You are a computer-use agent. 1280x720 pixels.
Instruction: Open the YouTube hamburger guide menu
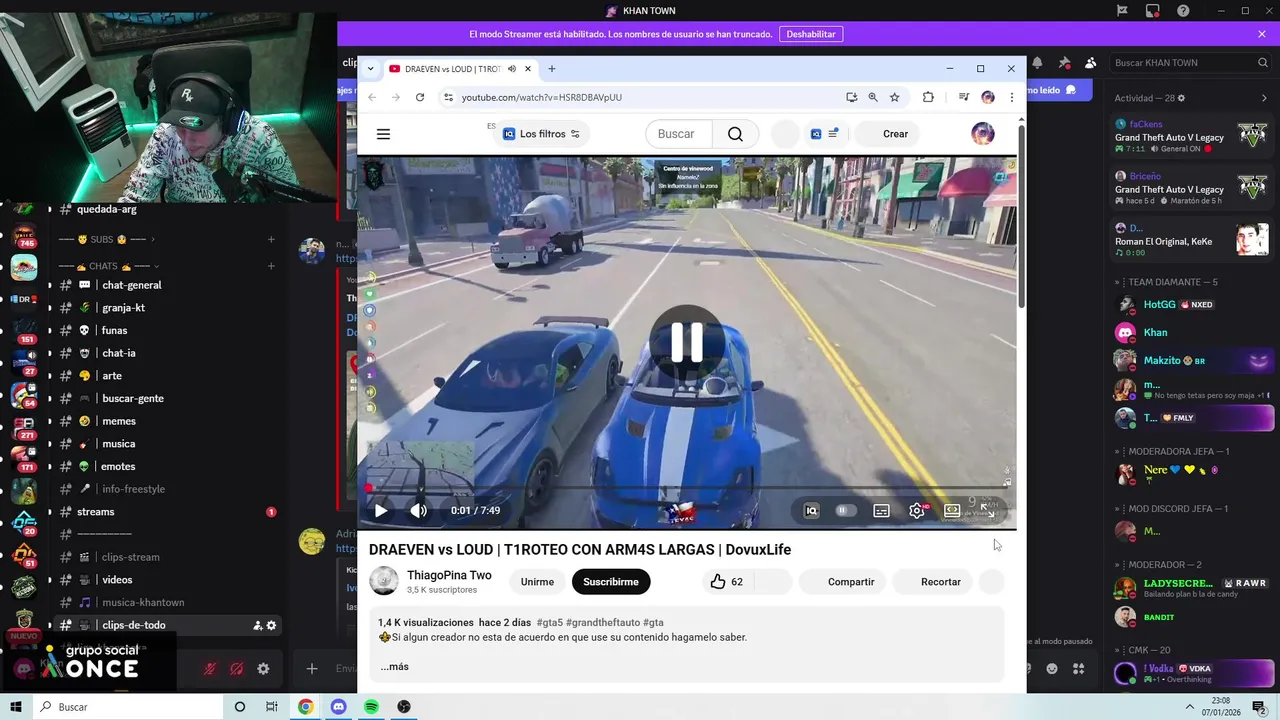point(383,134)
